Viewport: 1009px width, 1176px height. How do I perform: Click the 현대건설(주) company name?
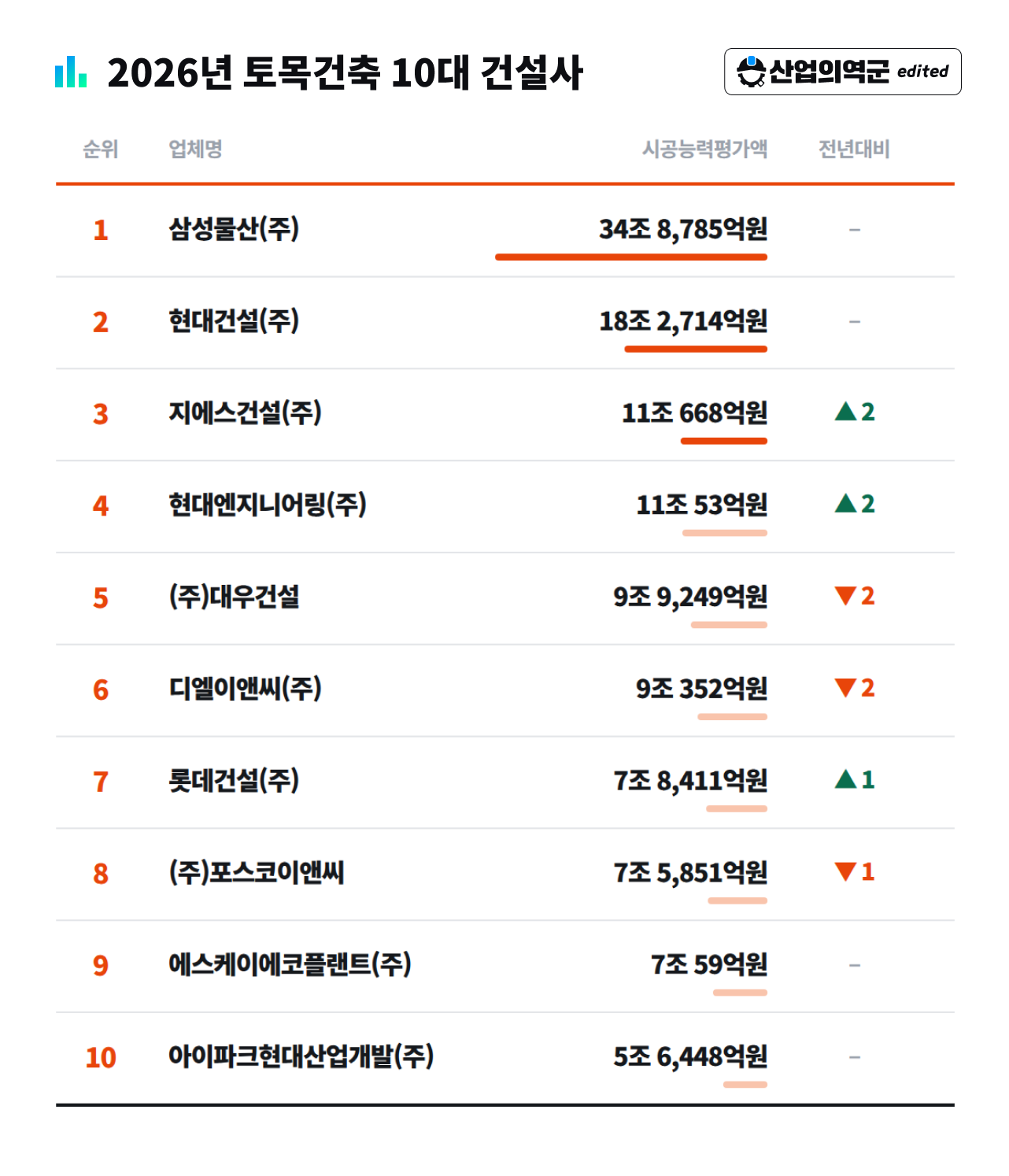(234, 321)
